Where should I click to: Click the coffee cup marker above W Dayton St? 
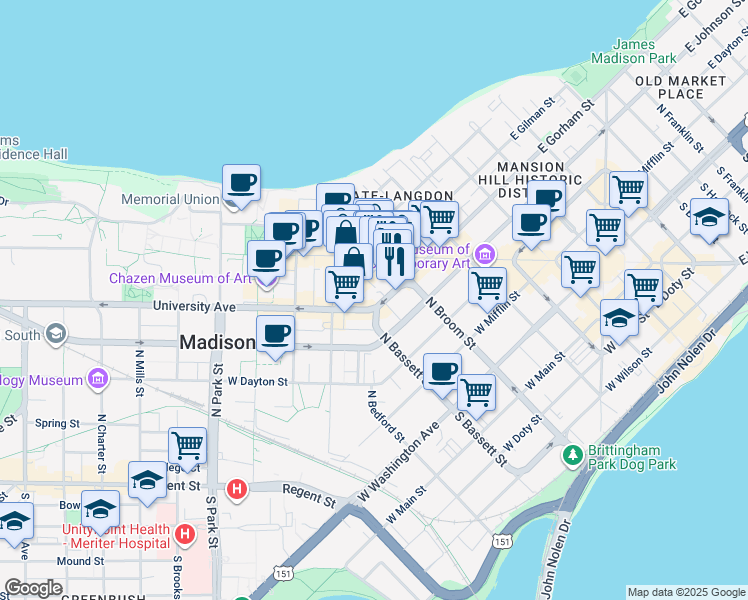point(275,335)
